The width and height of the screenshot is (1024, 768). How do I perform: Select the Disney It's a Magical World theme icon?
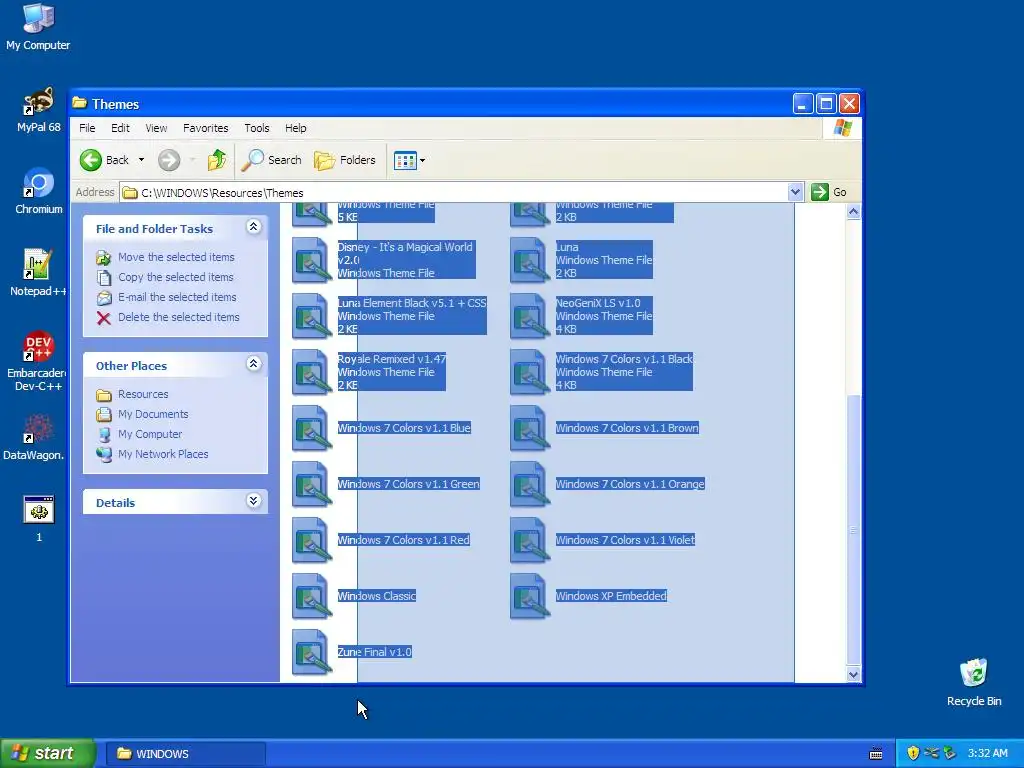[x=312, y=260]
